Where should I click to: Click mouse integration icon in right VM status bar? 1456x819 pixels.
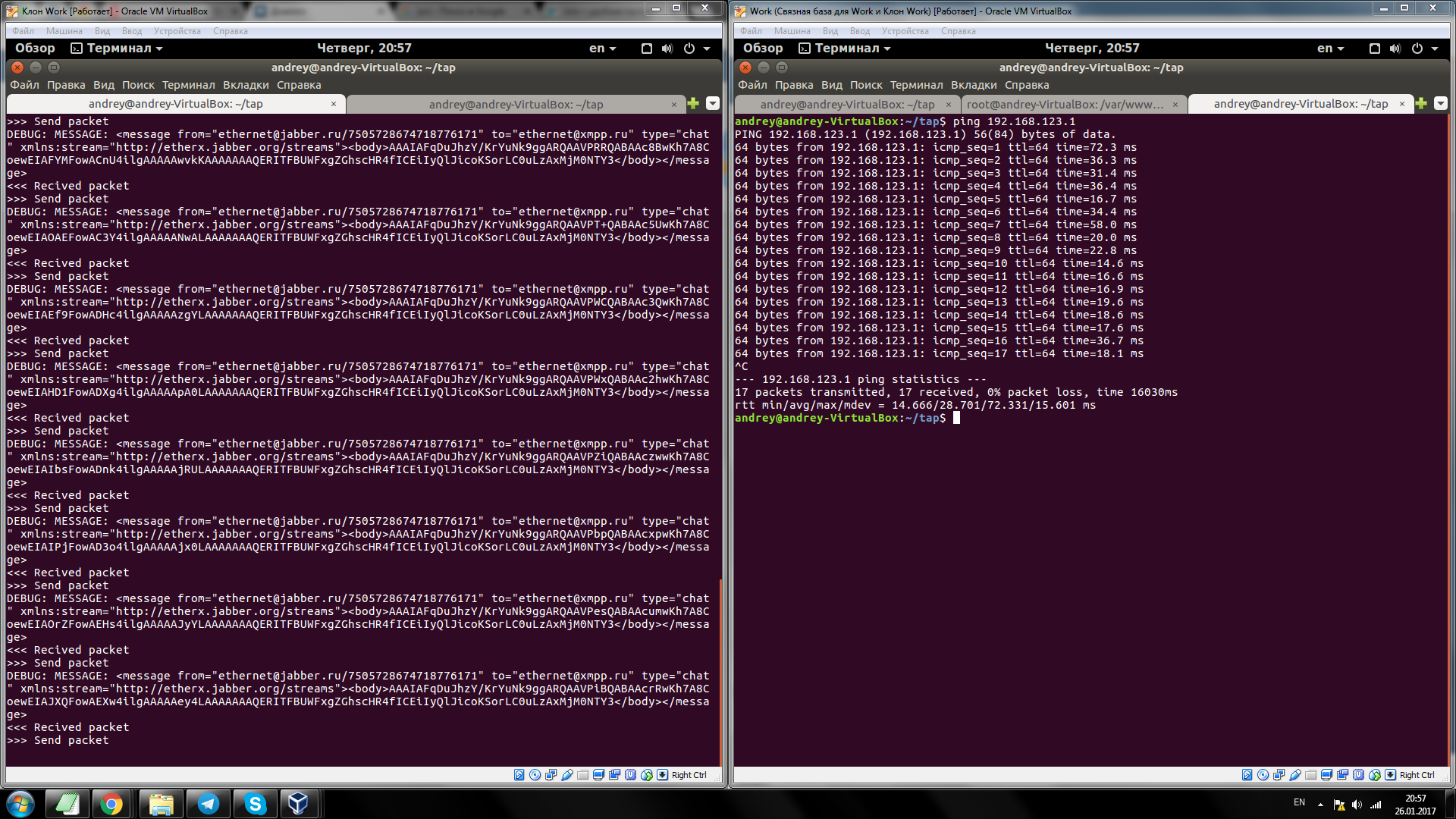pyautogui.click(x=1375, y=775)
